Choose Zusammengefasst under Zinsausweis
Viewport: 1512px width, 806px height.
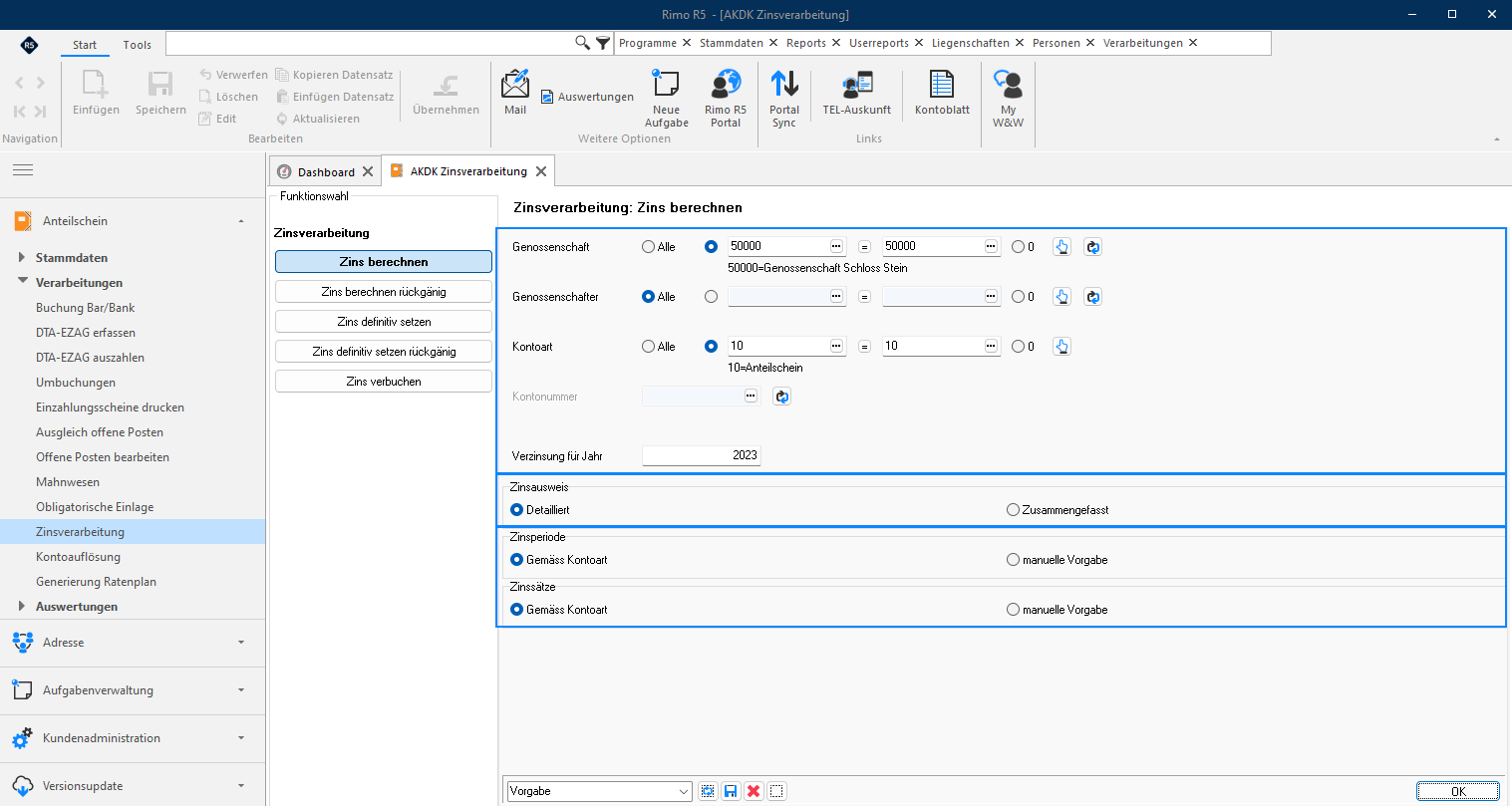coord(1013,510)
